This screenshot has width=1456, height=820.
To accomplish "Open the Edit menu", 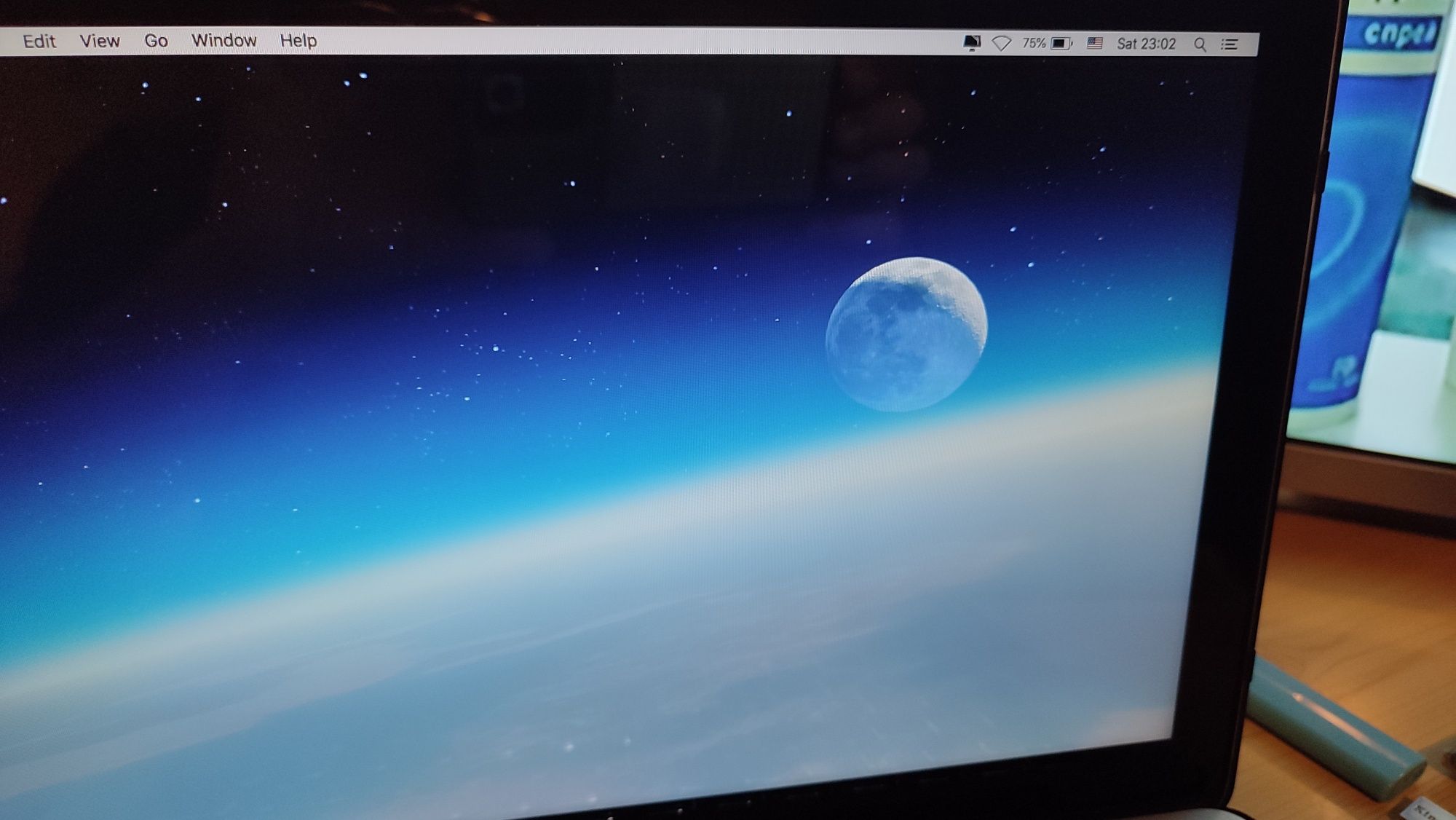I will click(x=39, y=41).
